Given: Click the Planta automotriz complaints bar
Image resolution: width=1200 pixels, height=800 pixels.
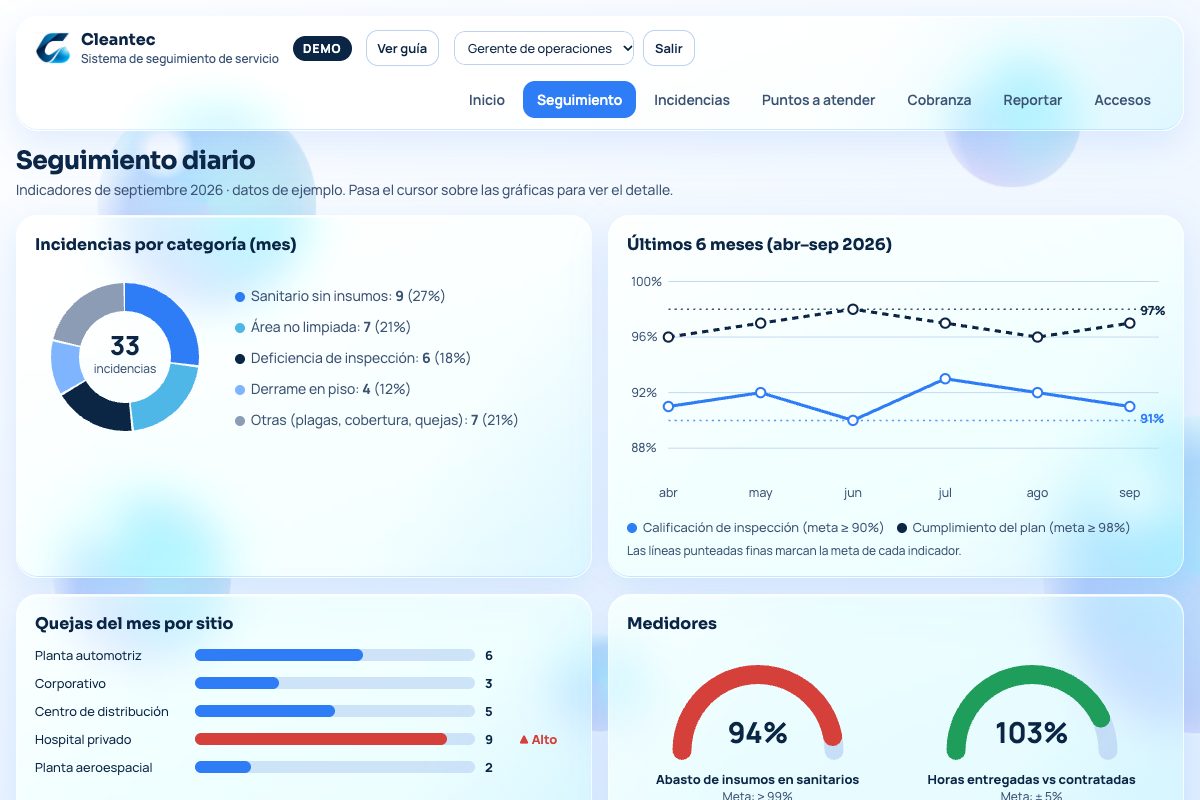Looking at the screenshot, I should [x=334, y=656].
